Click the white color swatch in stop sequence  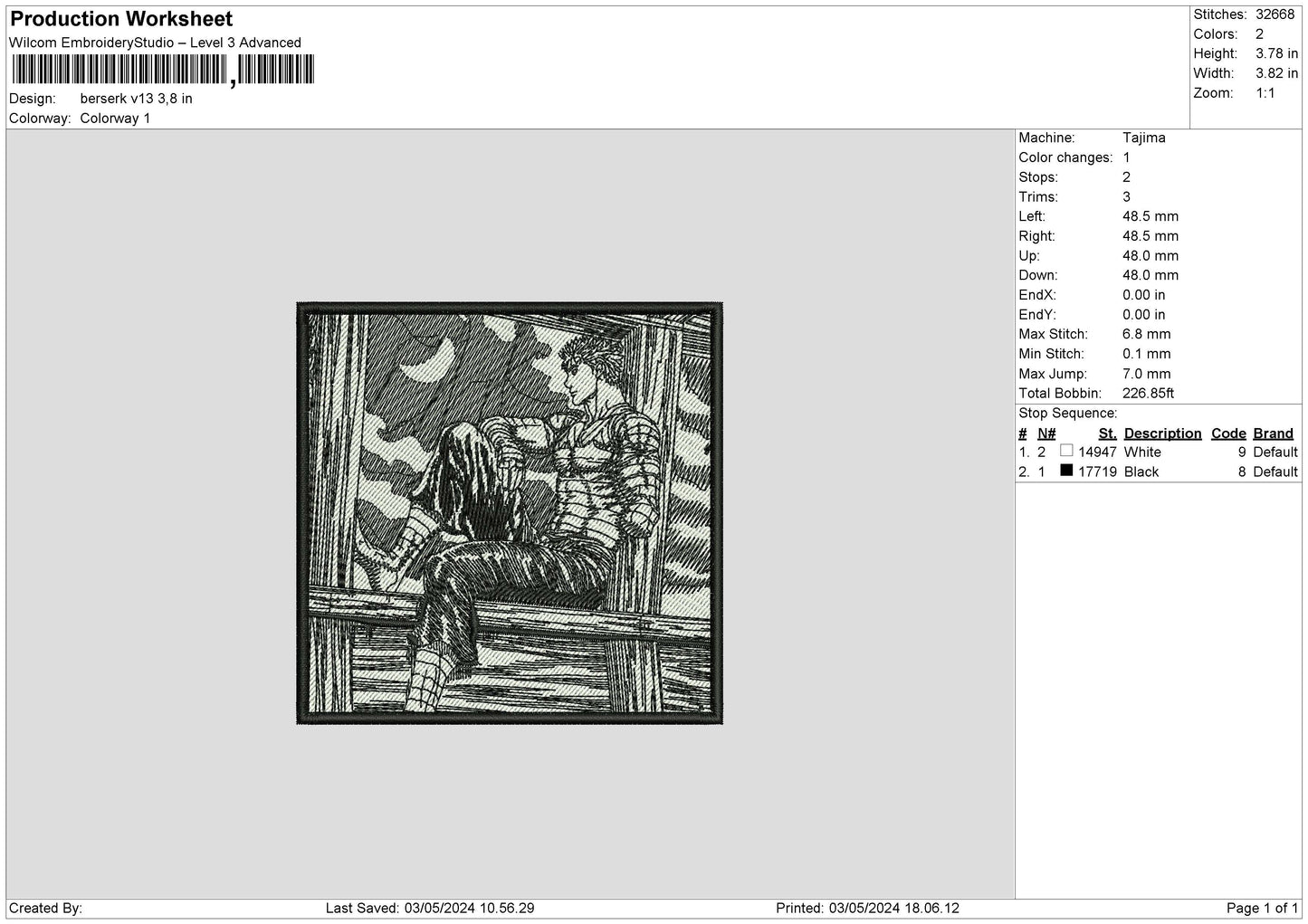[x=1066, y=451]
